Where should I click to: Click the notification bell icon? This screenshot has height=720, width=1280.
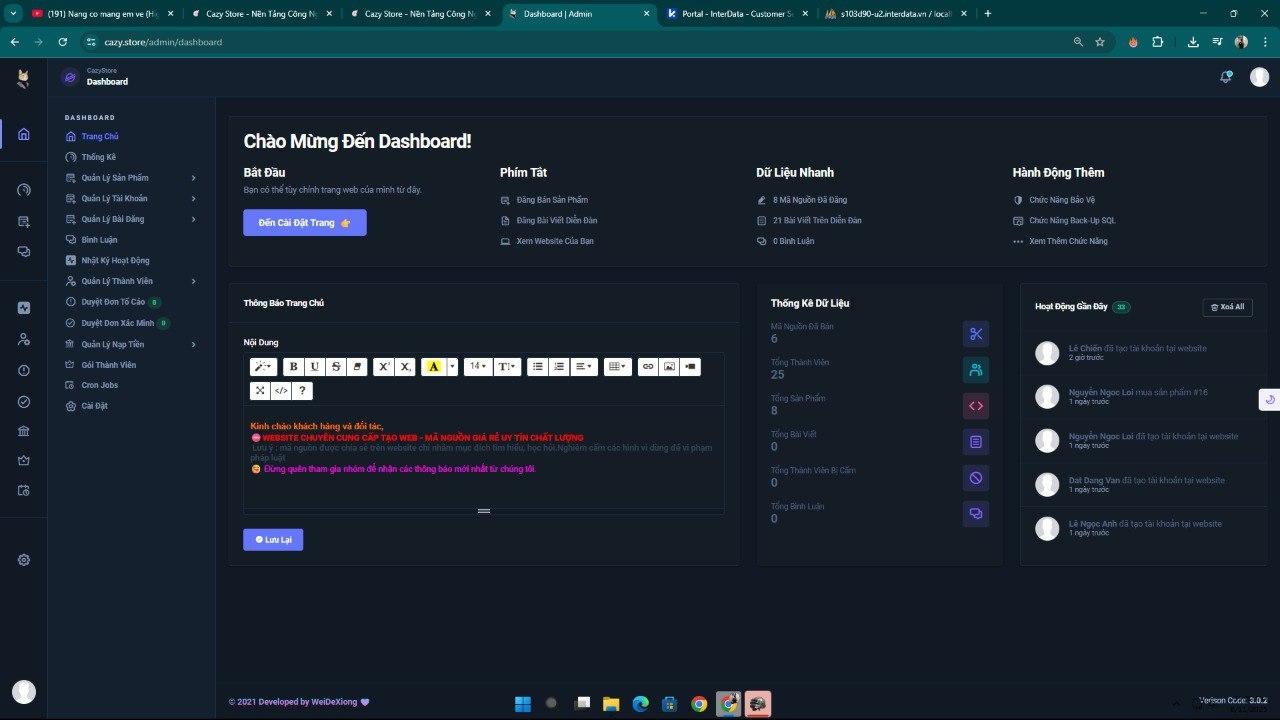(1225, 77)
